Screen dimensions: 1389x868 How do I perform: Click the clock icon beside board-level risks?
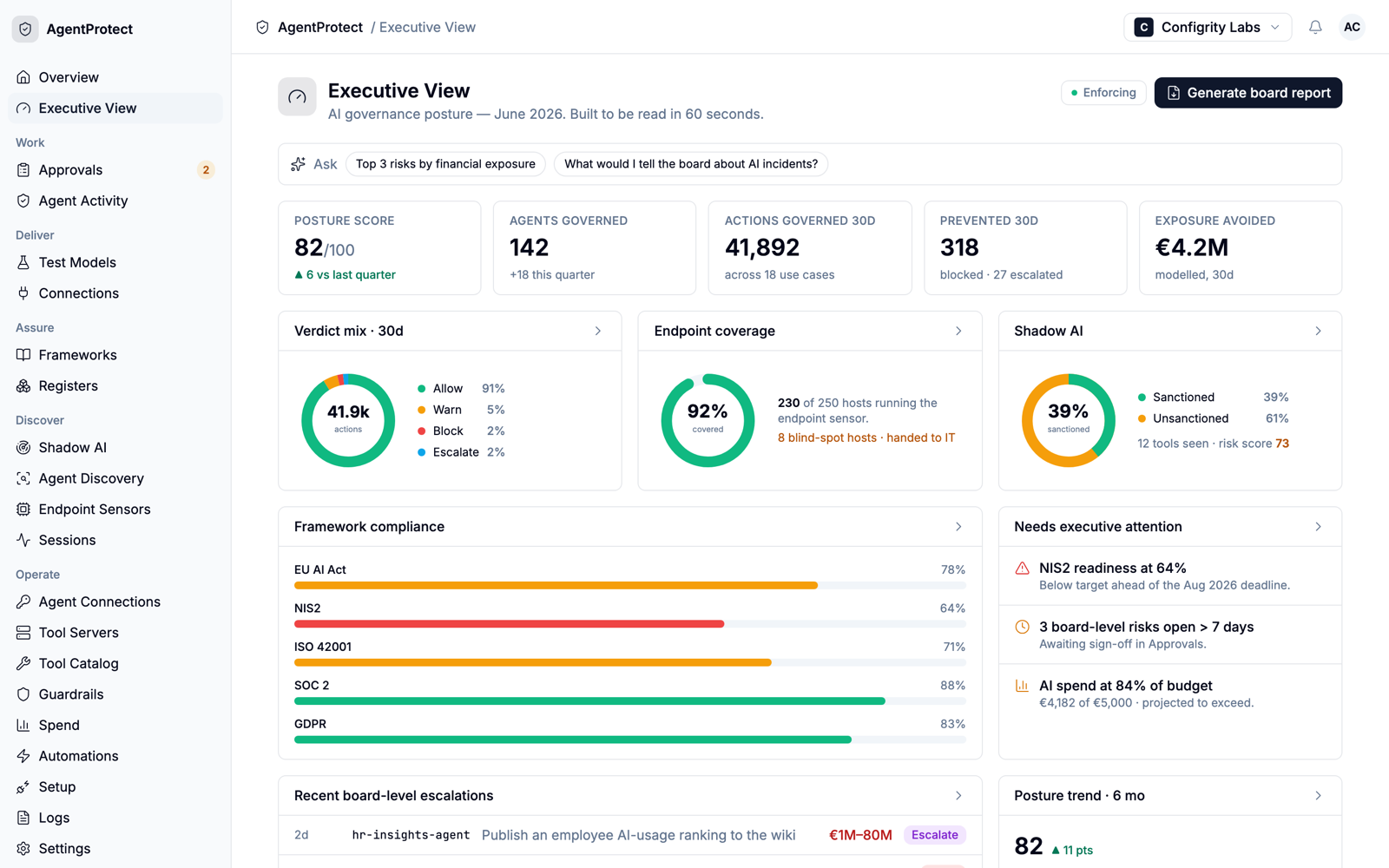(x=1023, y=627)
